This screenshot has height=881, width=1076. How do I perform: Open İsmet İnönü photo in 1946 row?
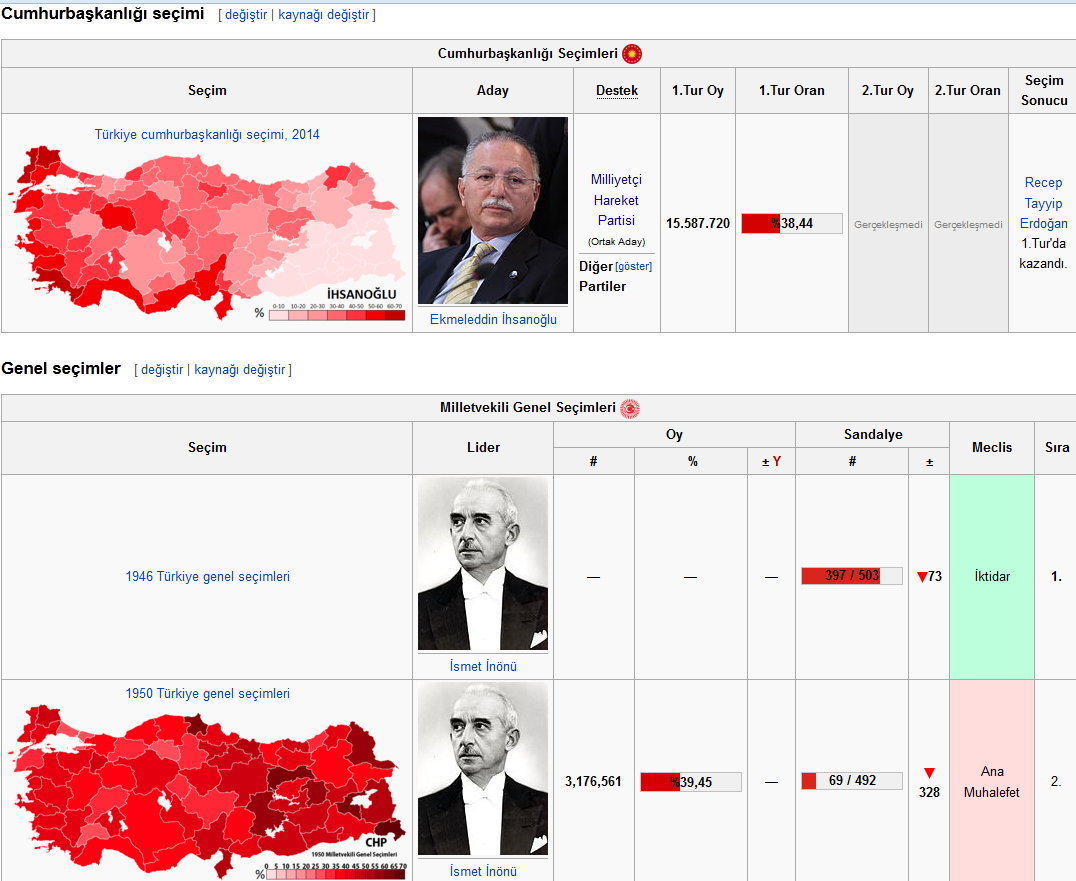pyautogui.click(x=482, y=564)
